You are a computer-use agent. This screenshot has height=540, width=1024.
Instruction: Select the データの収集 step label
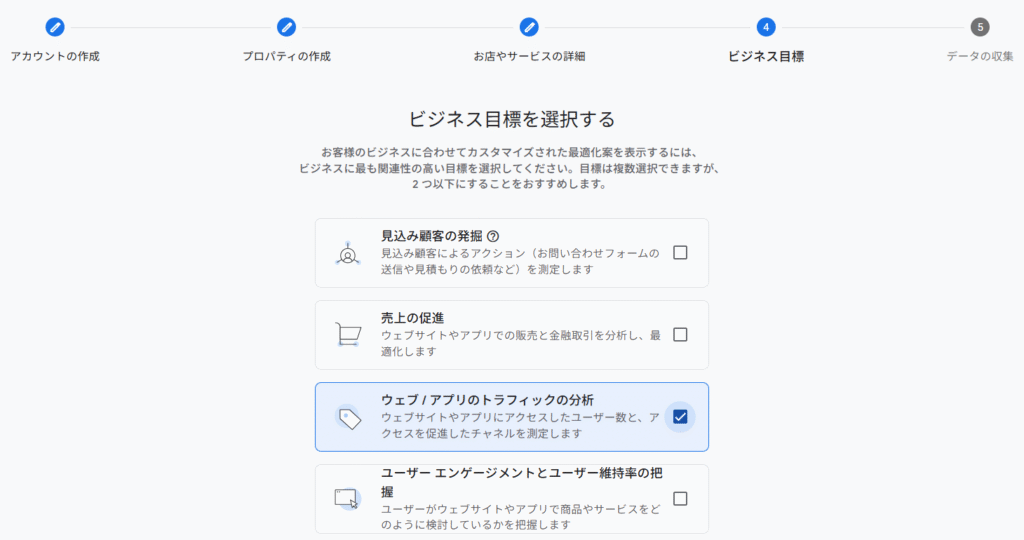click(980, 56)
